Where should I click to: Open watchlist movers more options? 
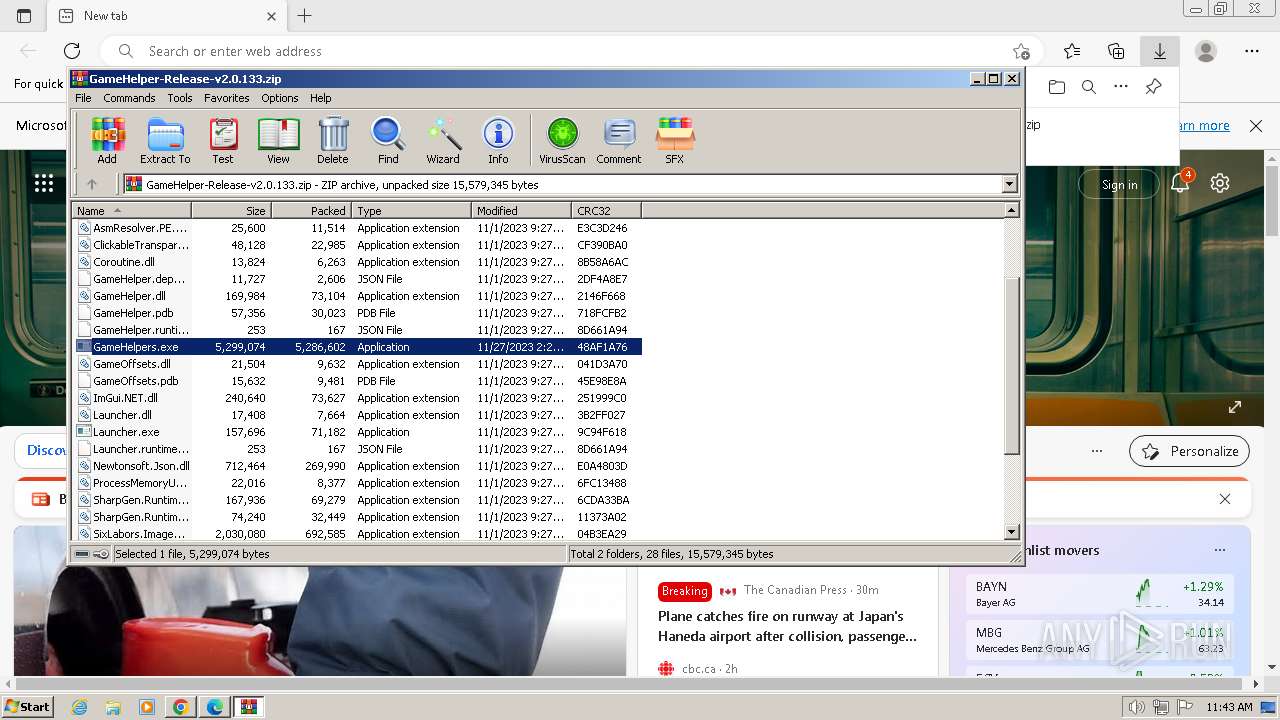(x=1219, y=550)
